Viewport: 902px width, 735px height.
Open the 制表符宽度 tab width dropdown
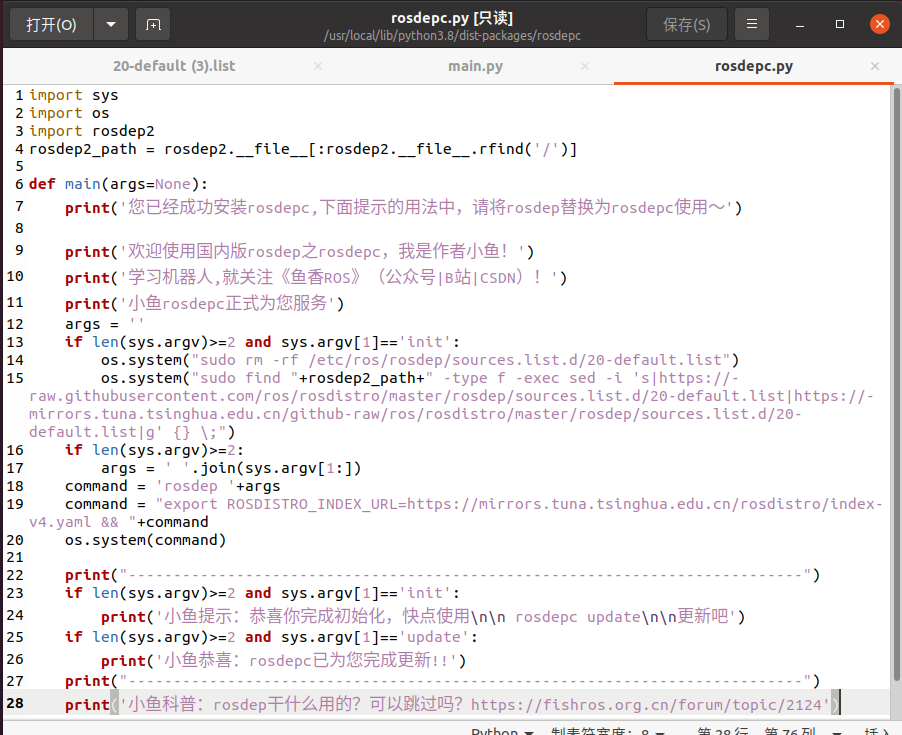point(607,732)
